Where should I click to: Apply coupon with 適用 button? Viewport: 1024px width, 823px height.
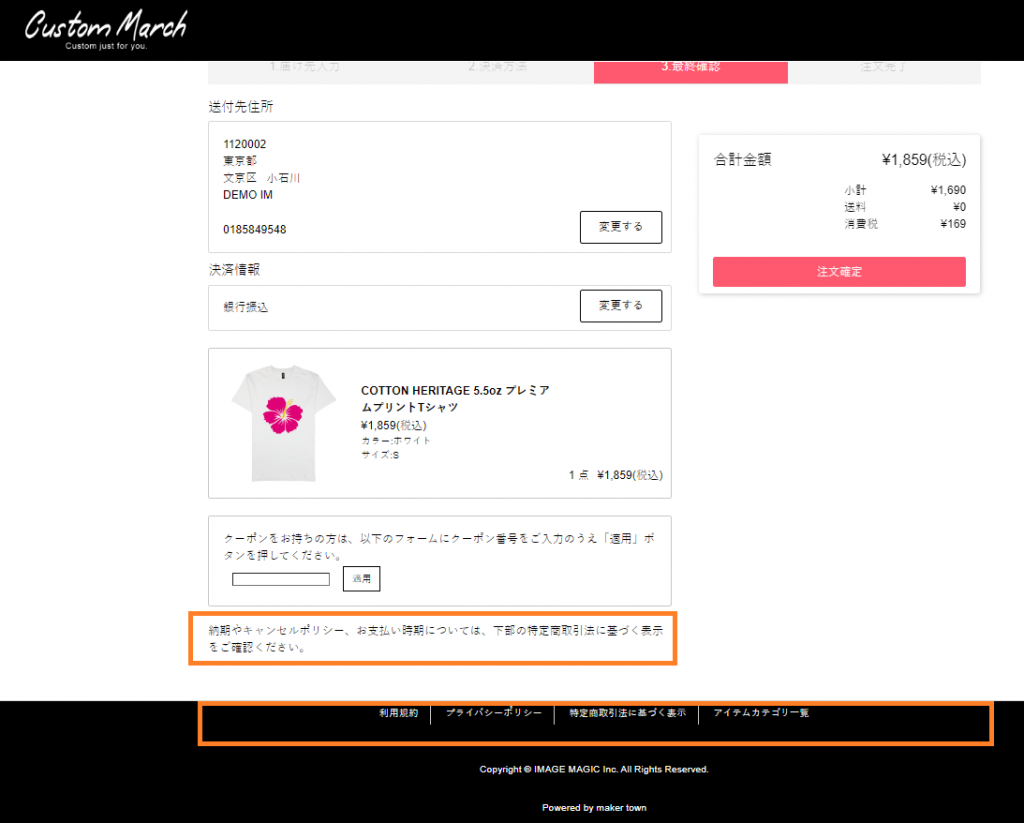coord(361,579)
